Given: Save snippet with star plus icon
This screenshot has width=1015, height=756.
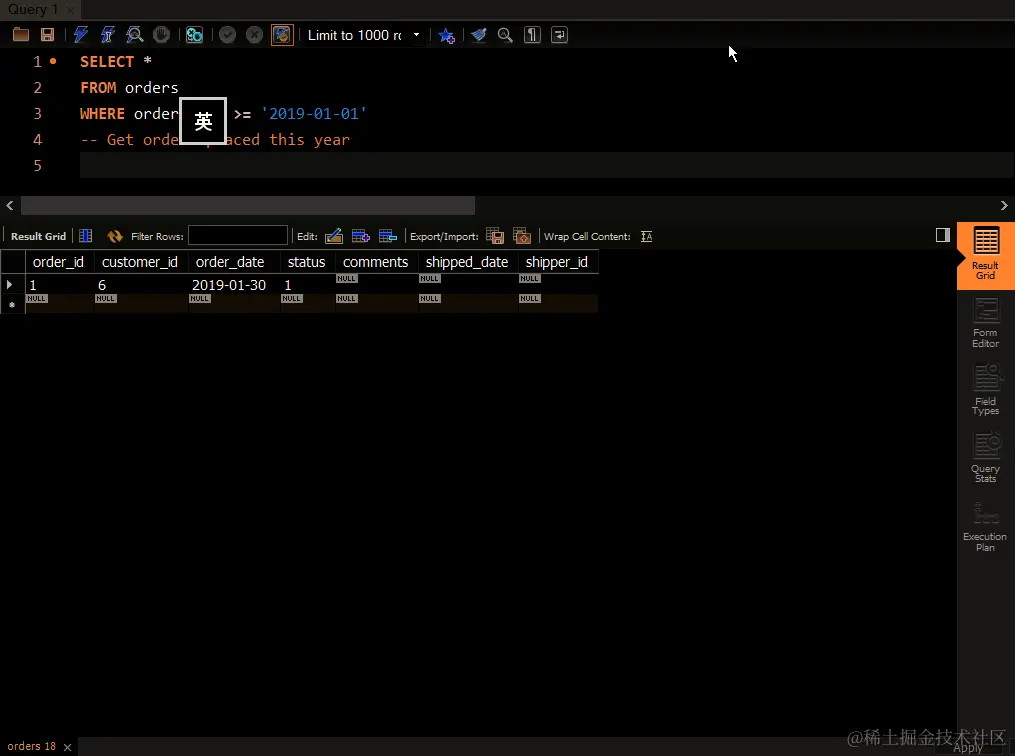Looking at the screenshot, I should click(x=447, y=35).
